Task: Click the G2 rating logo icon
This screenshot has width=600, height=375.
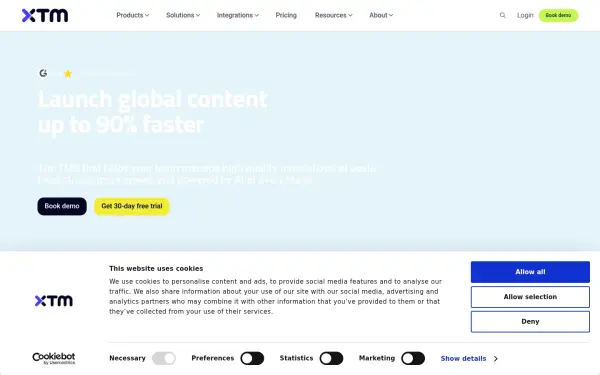Action: point(43,73)
